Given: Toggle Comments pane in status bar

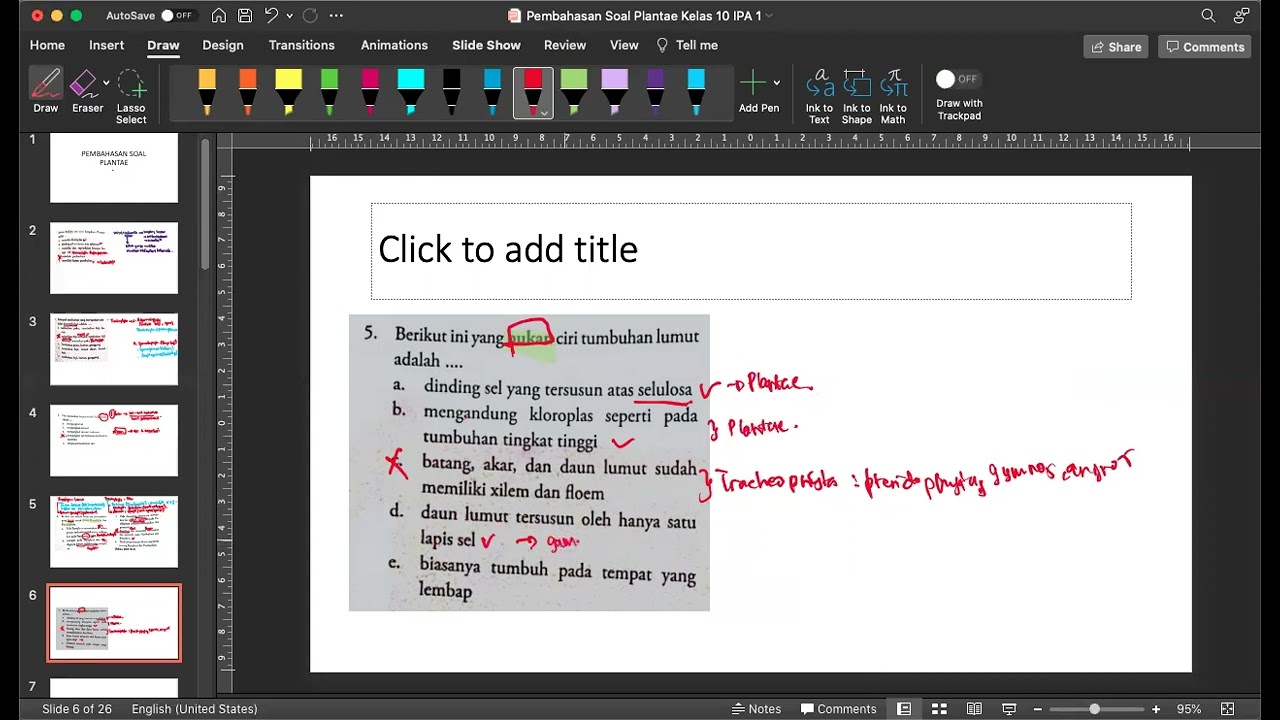Looking at the screenshot, I should click(x=838, y=709).
